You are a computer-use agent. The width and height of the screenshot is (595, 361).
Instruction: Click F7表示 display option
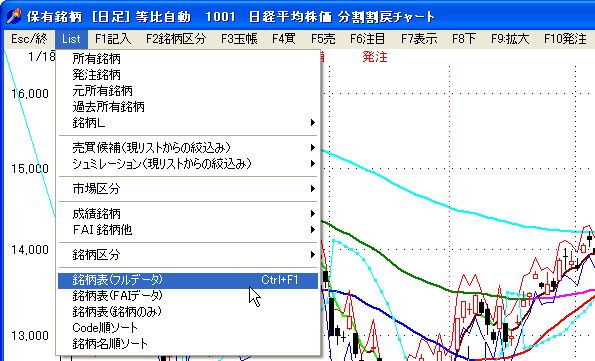coord(419,39)
